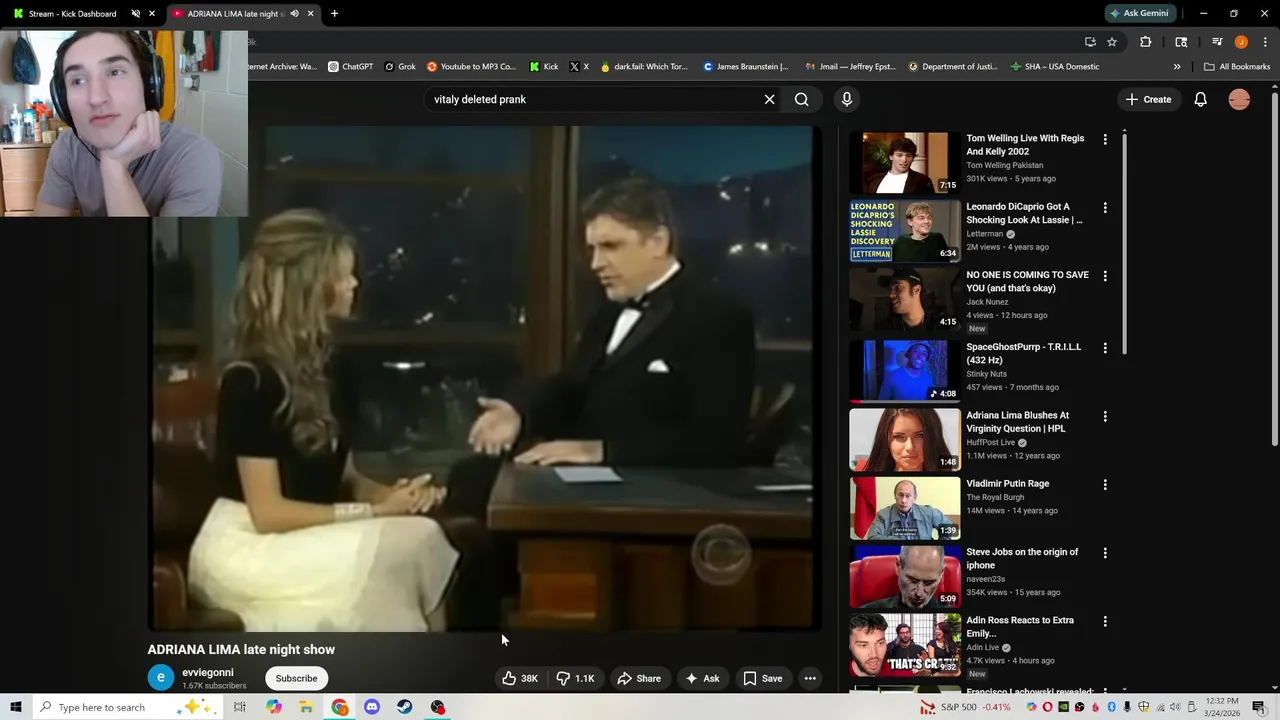Open a new browser tab
The image size is (1280, 720).
click(x=334, y=13)
